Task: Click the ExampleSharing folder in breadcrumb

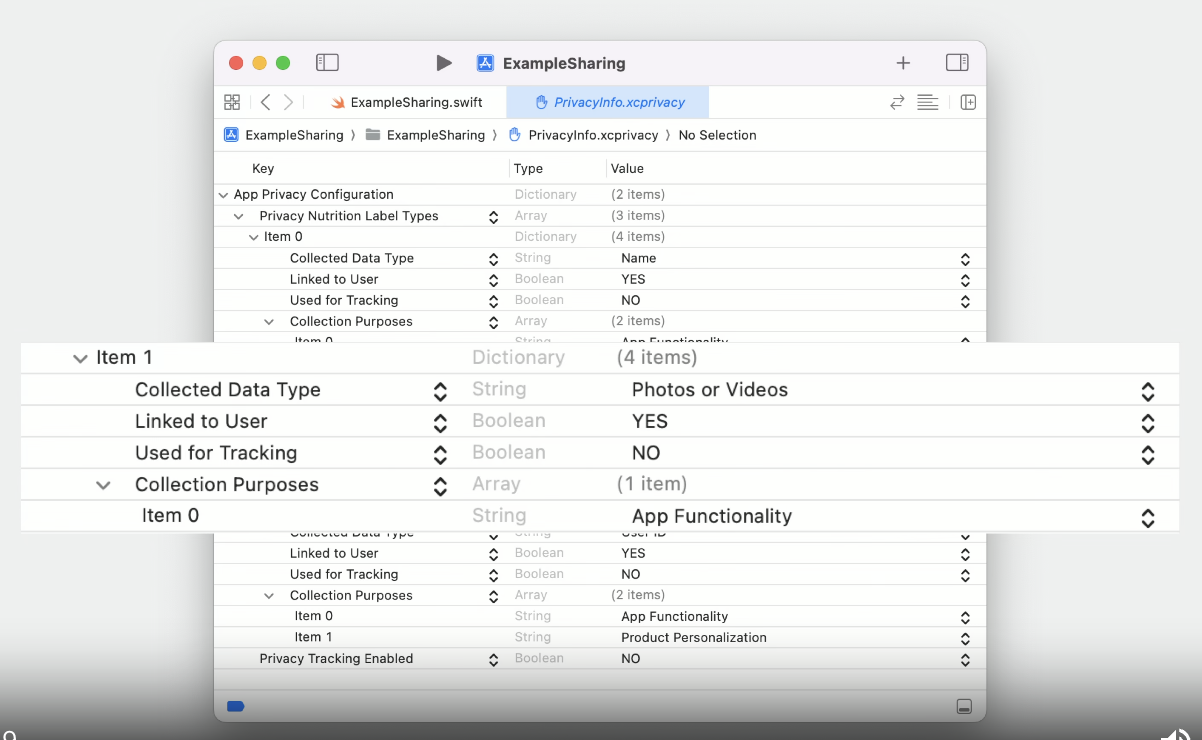Action: [x=426, y=135]
